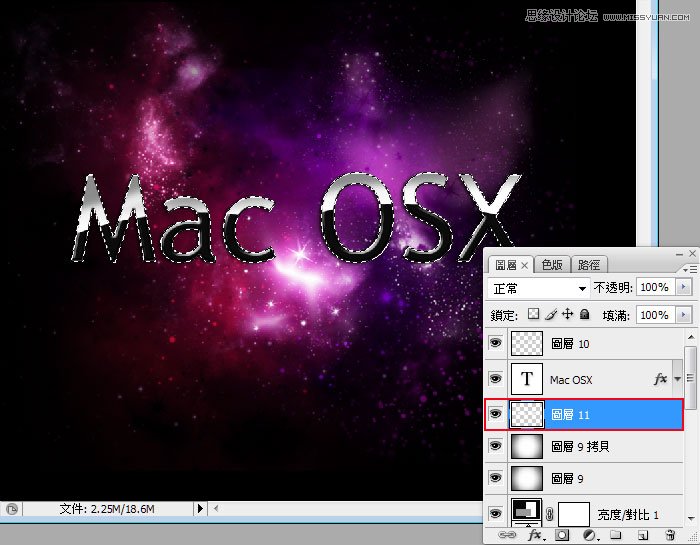Image resolution: width=700 pixels, height=545 pixels.
Task: Click the 圖層 9 thumbnail
Action: coord(527,478)
